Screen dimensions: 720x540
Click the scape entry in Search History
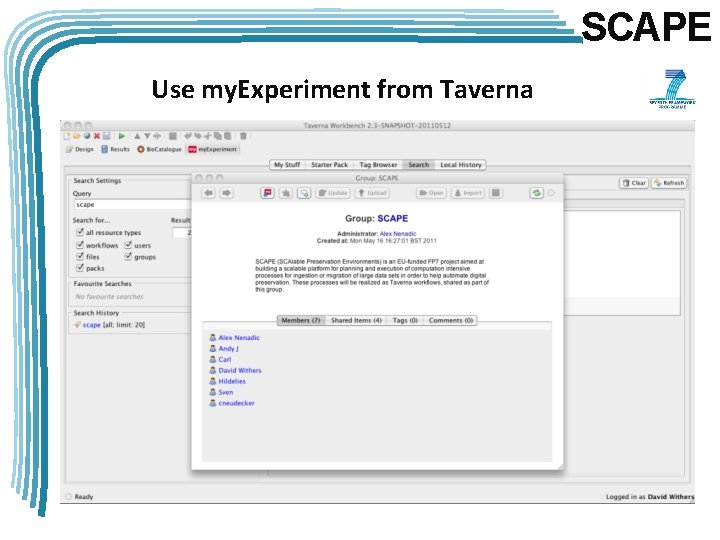[91, 325]
